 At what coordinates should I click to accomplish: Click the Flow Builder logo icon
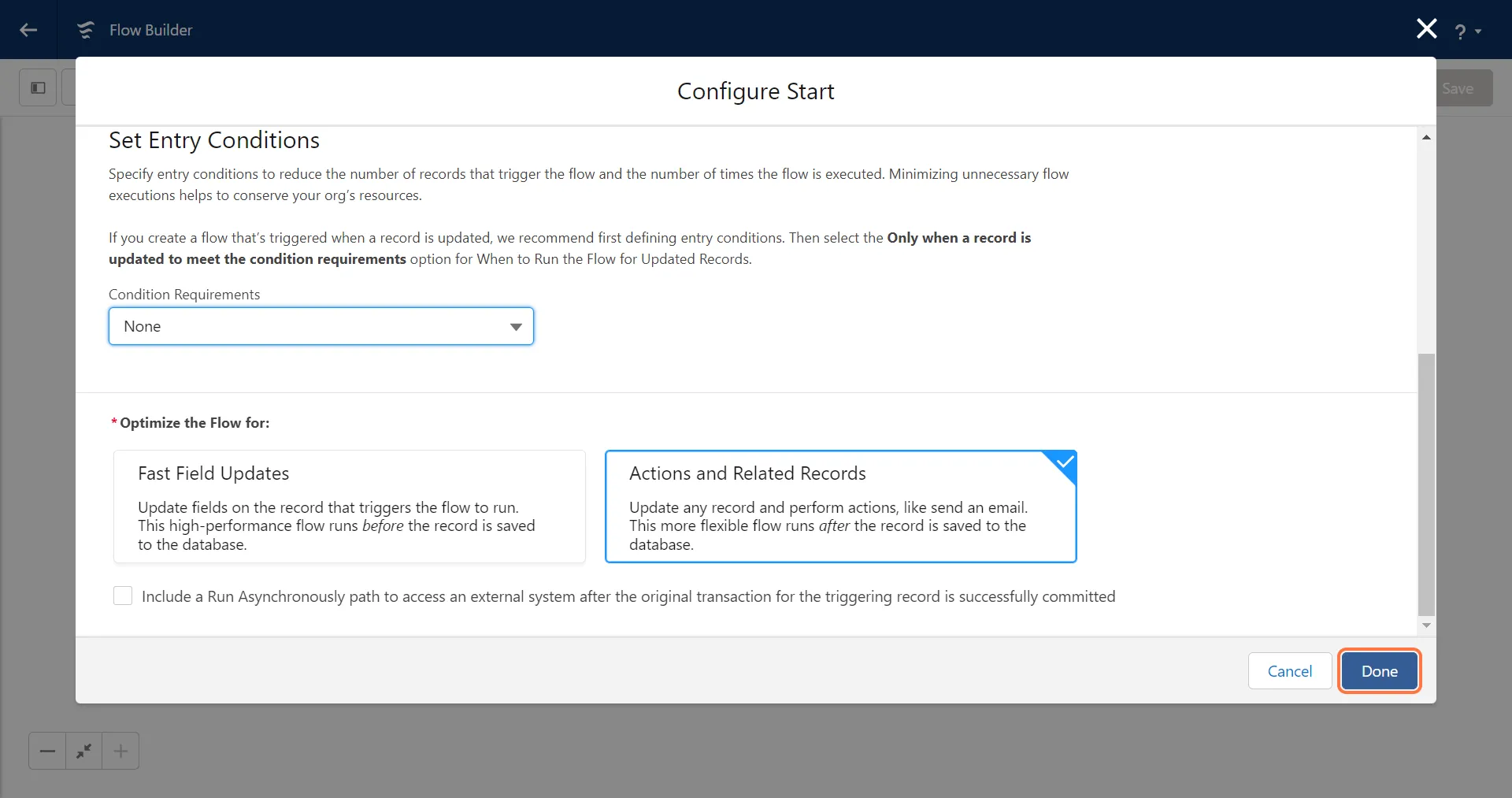[x=85, y=30]
